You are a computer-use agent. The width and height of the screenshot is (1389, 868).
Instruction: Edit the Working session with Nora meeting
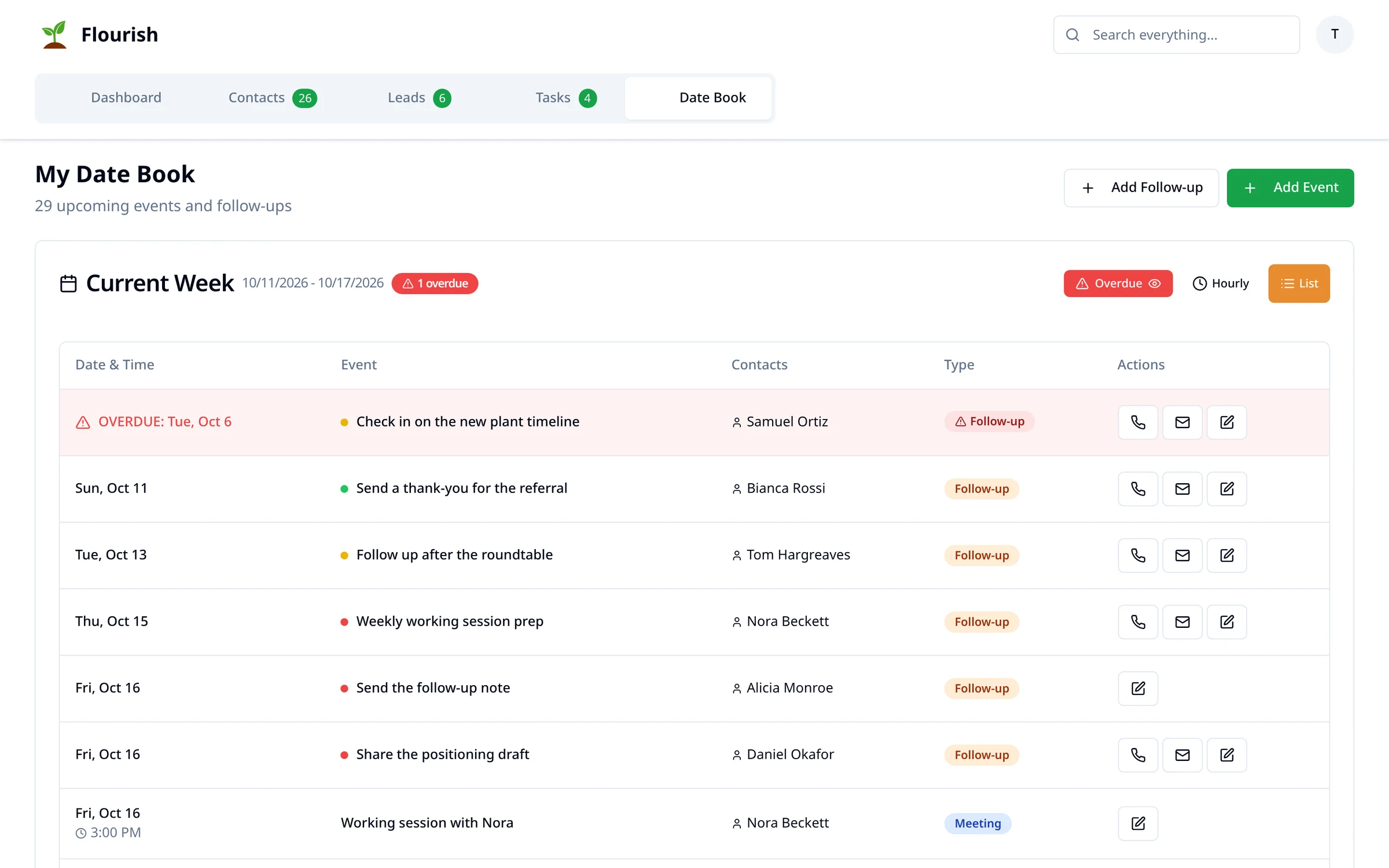pos(1138,823)
